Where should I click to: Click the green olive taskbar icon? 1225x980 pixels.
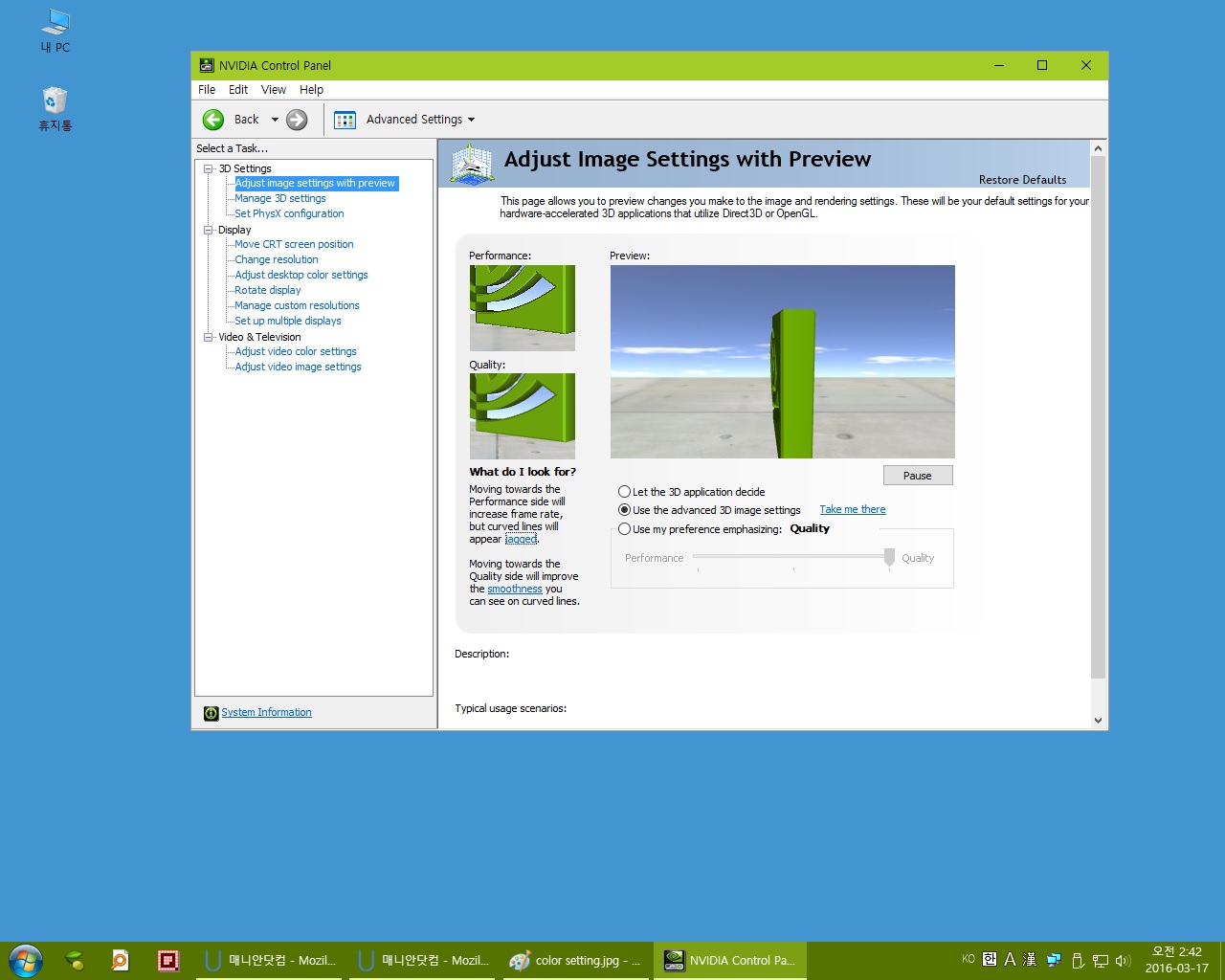point(74,960)
